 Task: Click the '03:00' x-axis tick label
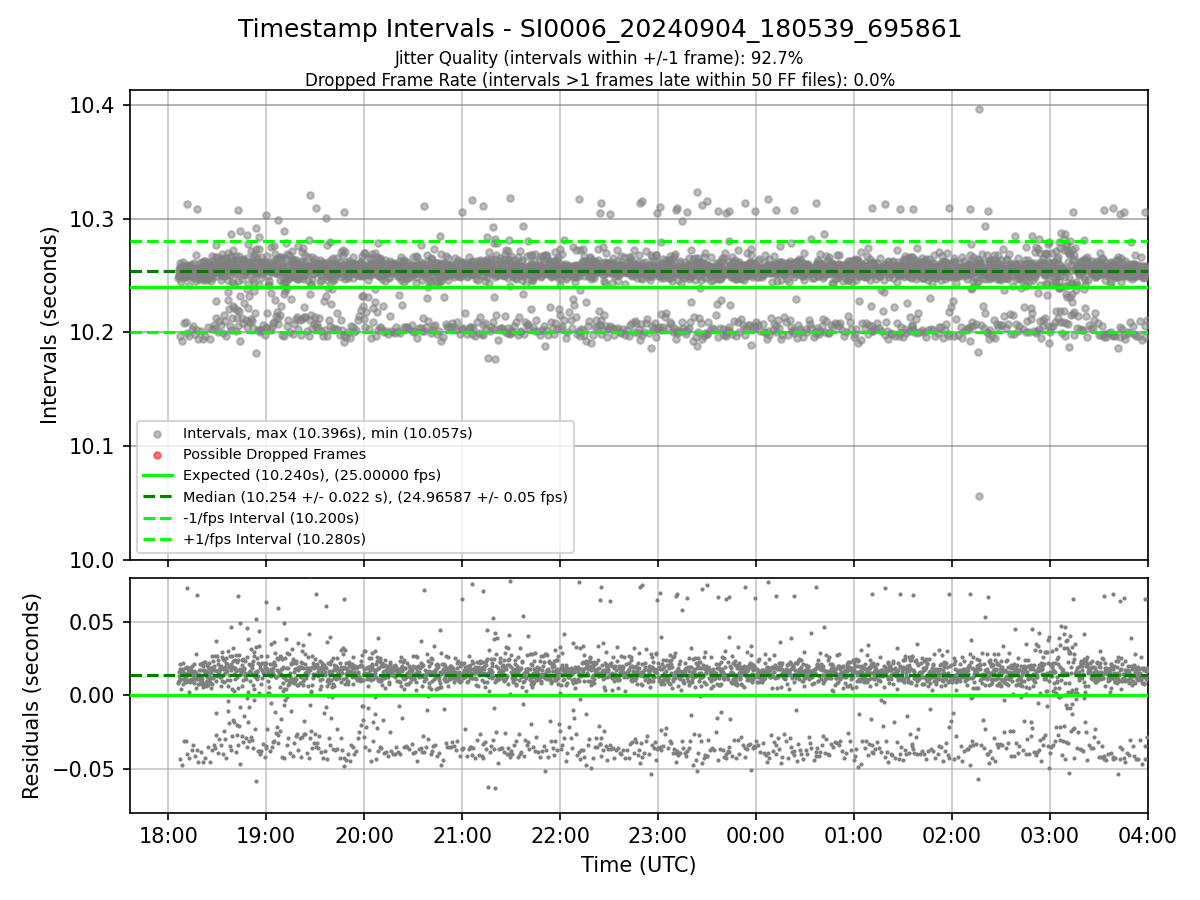(1049, 835)
